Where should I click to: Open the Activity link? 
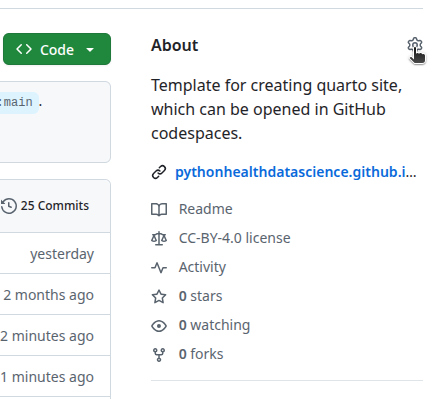[x=202, y=267]
